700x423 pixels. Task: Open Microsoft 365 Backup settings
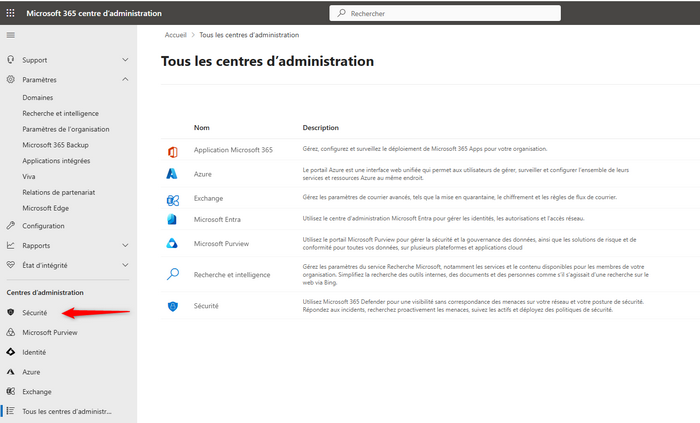[x=55, y=145]
